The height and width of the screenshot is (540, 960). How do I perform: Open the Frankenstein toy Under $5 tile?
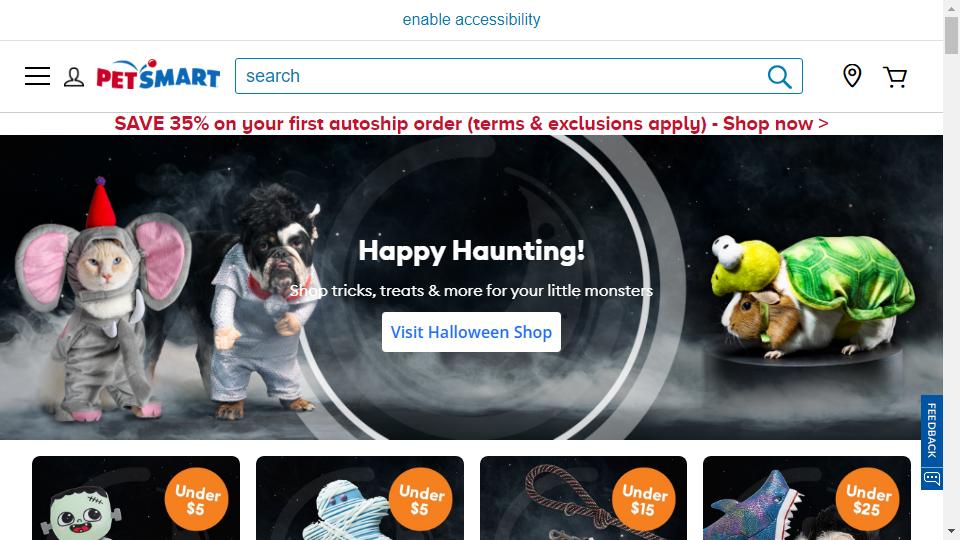pyautogui.click(x=136, y=498)
